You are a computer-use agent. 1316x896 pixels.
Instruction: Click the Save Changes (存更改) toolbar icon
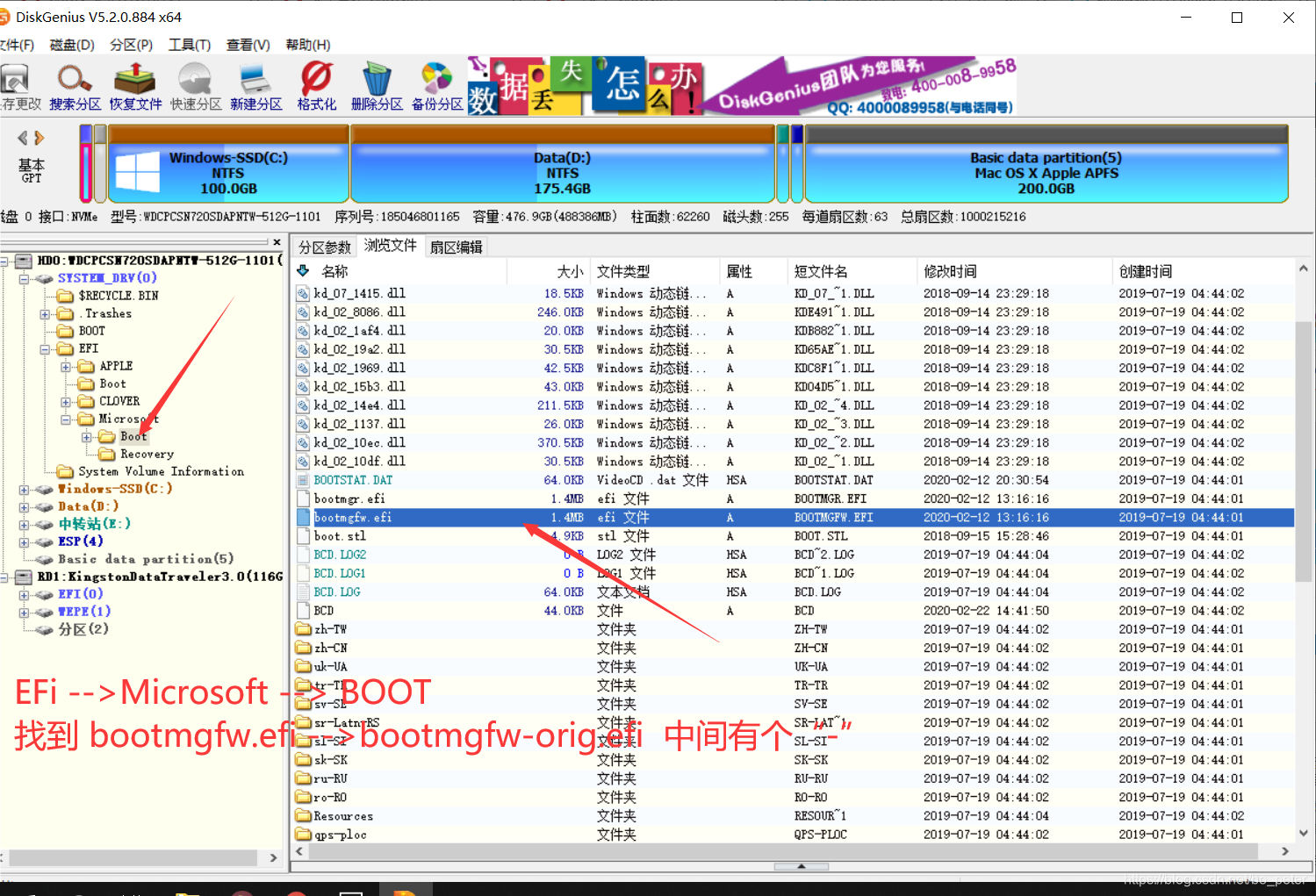pos(18,86)
